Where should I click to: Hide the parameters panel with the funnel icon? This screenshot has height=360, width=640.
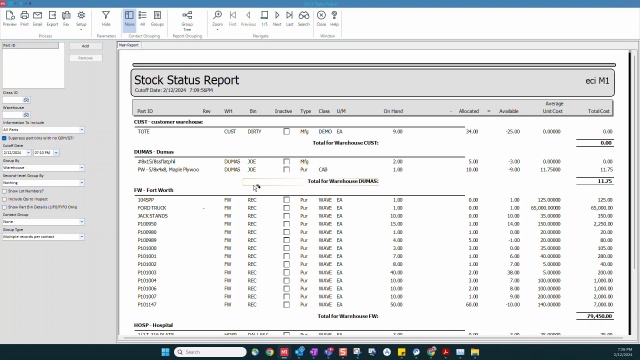pyautogui.click(x=106, y=18)
